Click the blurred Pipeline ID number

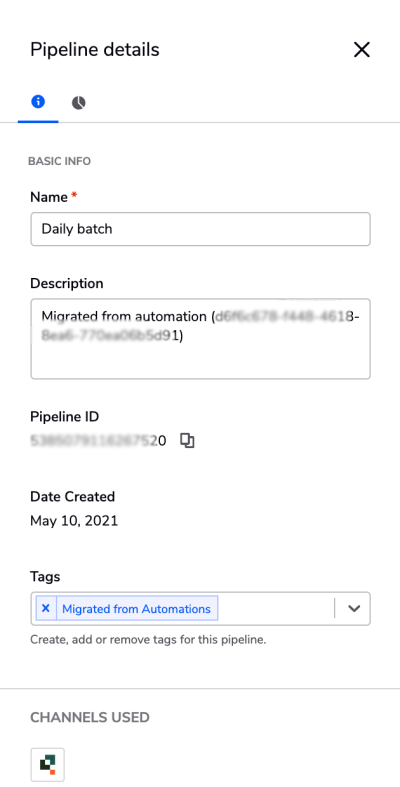pos(98,441)
